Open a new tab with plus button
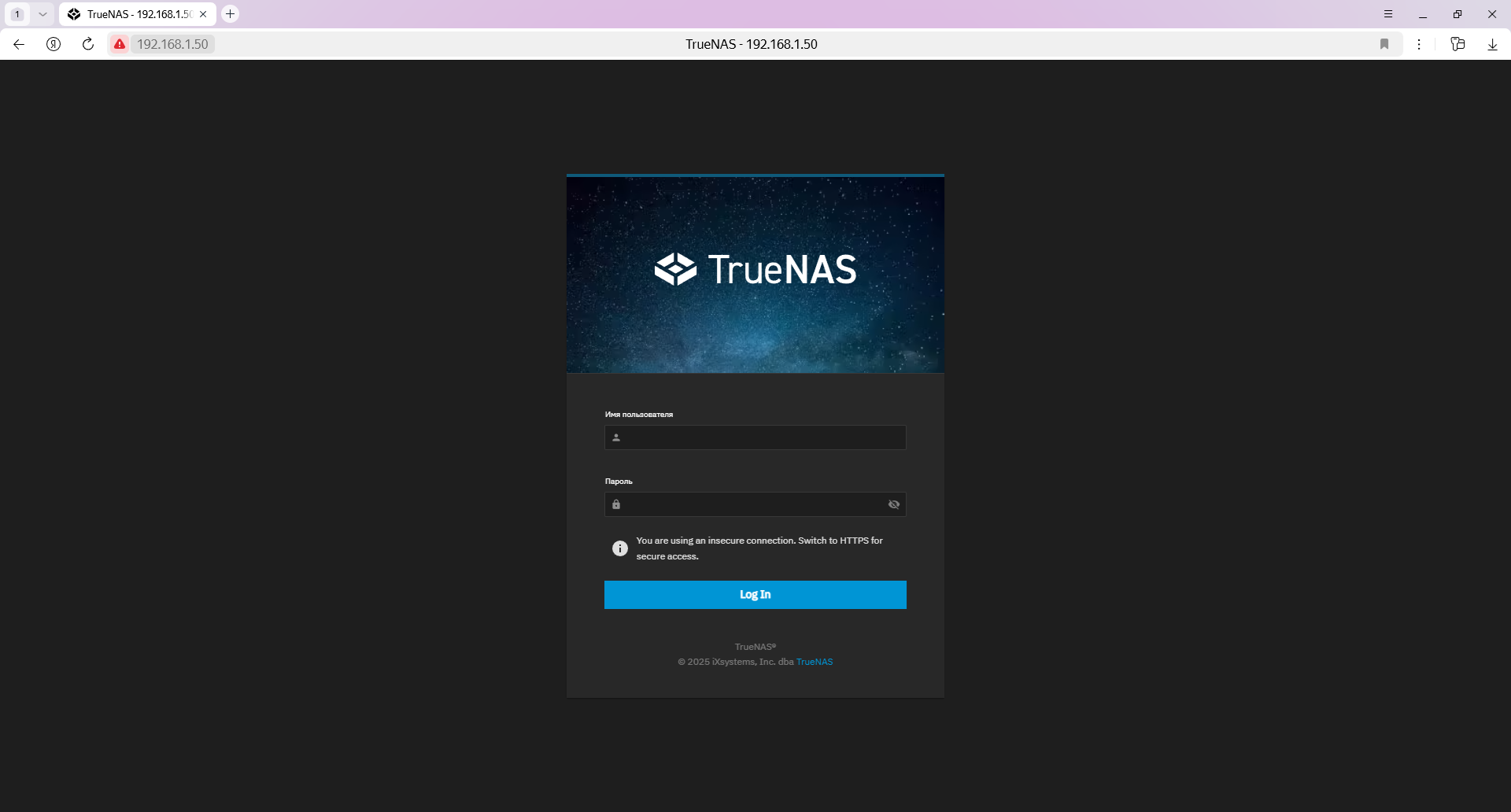1511x812 pixels. 230,14
